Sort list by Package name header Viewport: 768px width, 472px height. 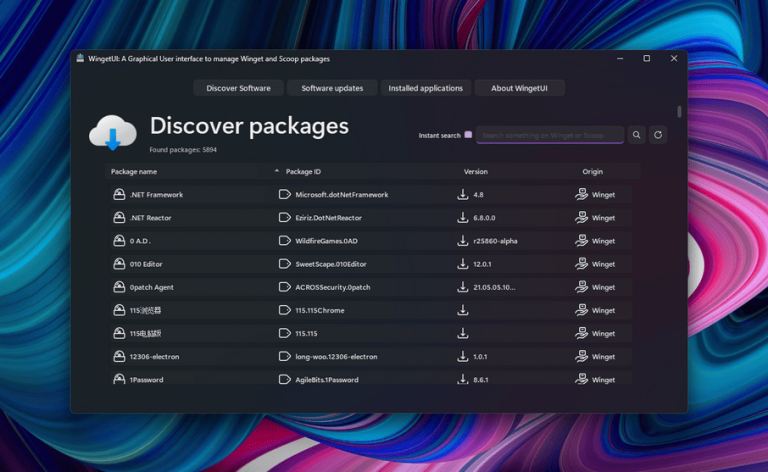pyautogui.click(x=134, y=172)
